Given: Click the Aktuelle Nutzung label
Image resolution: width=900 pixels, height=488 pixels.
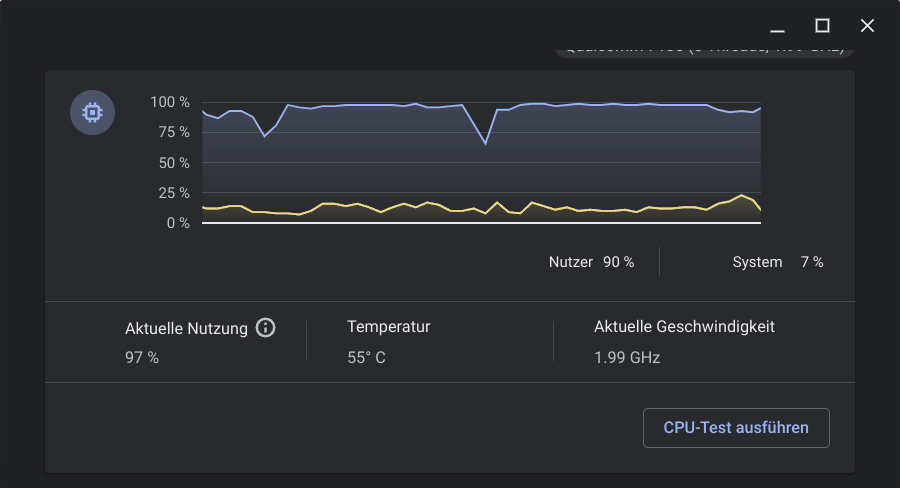Looking at the screenshot, I should (x=187, y=328).
